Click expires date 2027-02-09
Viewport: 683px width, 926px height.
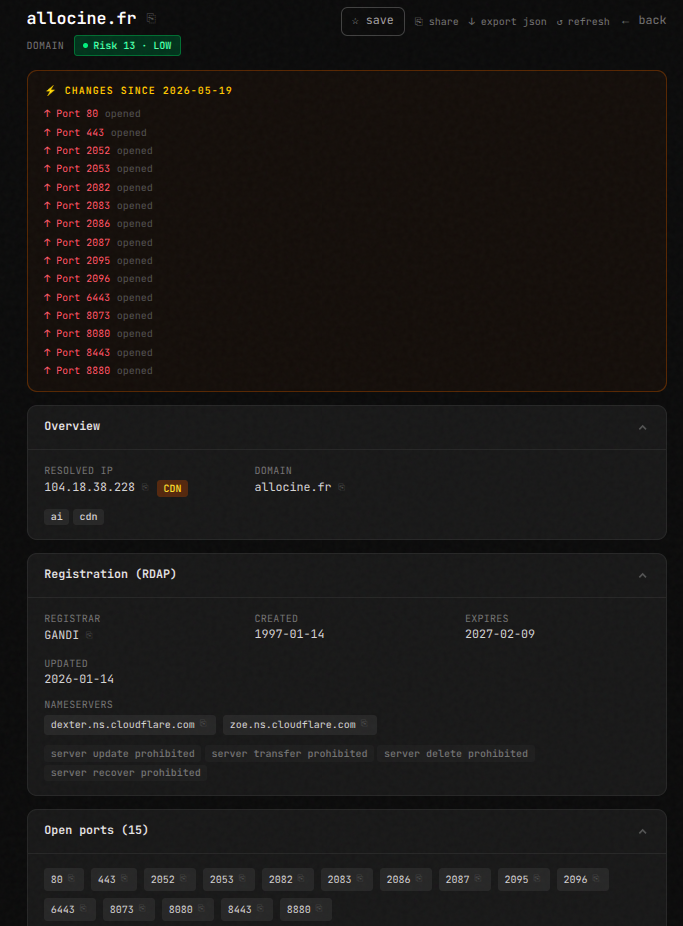[500, 634]
